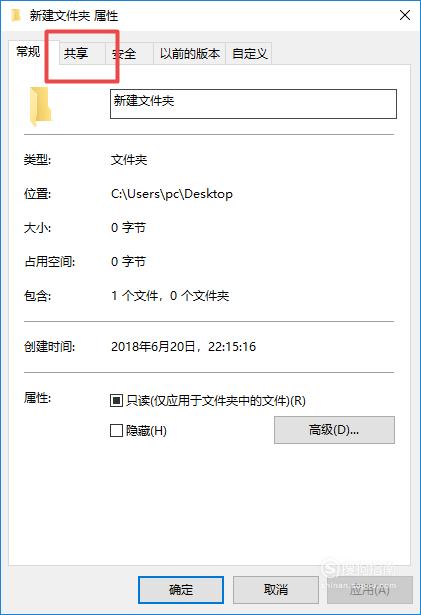421x615 pixels.
Task: Close the 新建文件夹 属性 dialog
Action: pyautogui.click(x=405, y=15)
